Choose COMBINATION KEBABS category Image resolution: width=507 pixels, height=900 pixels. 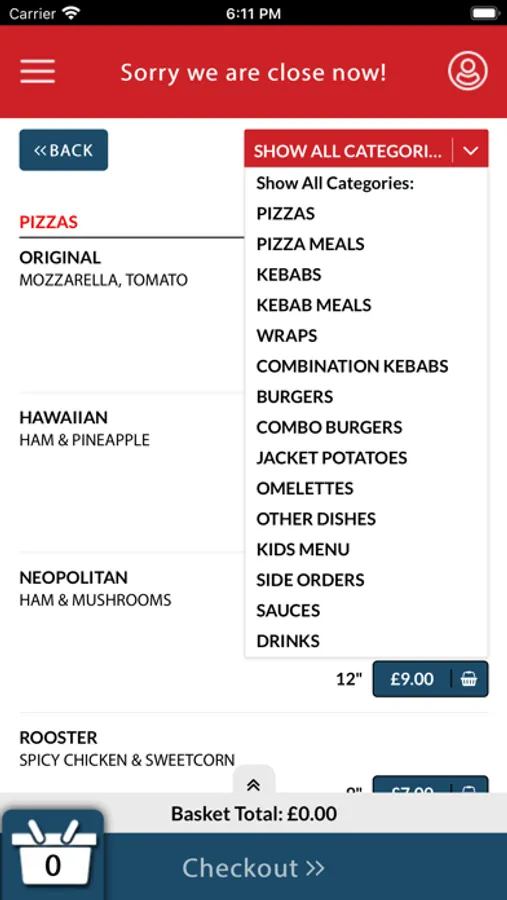coord(352,366)
